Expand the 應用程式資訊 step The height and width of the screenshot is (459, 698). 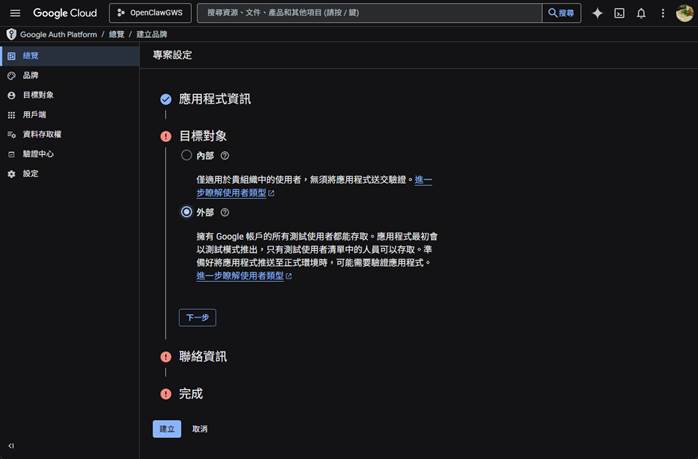[214, 99]
